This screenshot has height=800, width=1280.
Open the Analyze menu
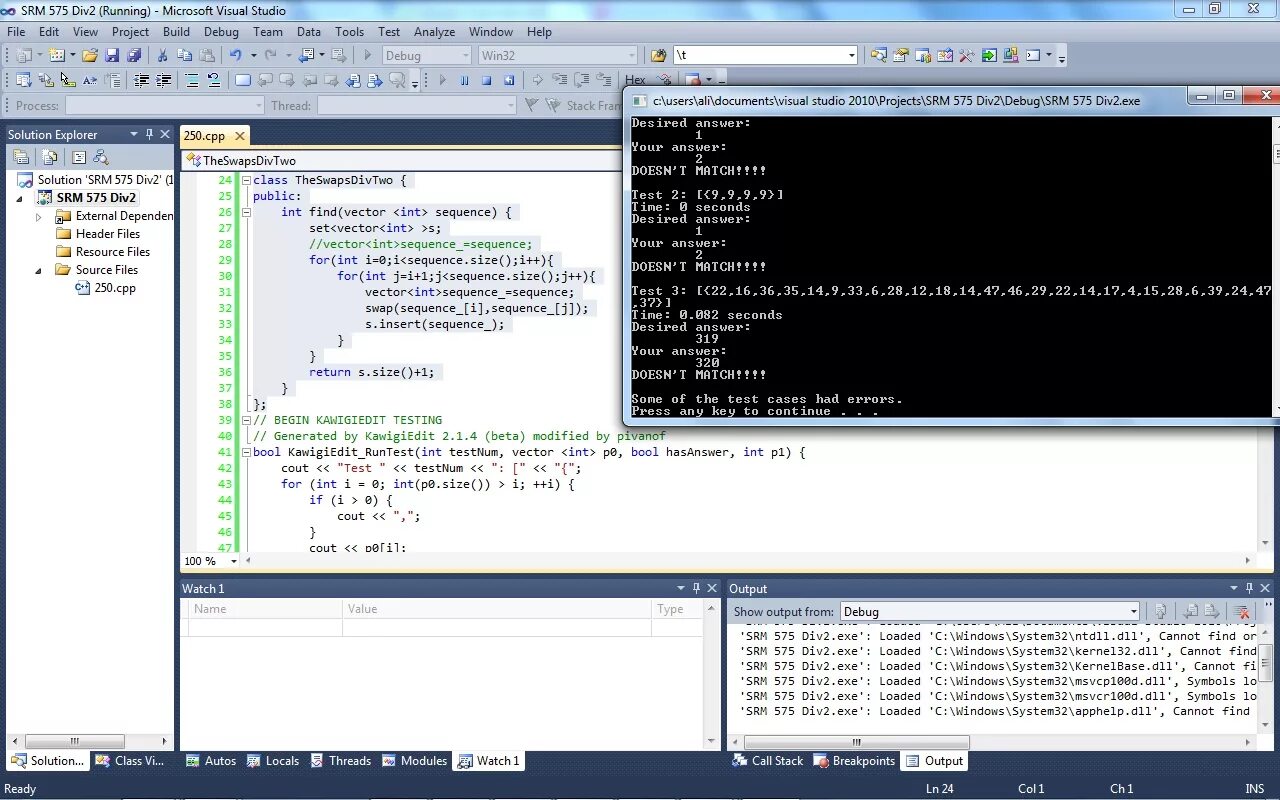[434, 32]
